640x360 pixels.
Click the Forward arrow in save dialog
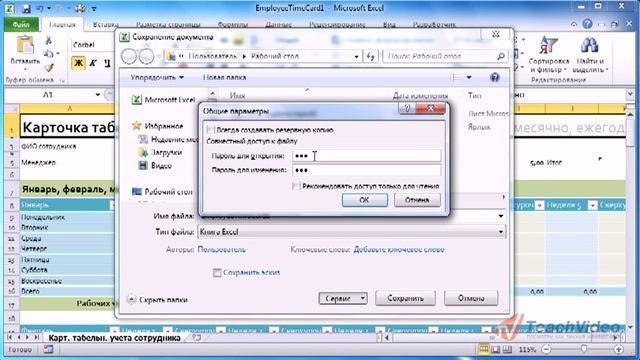(x=147, y=56)
